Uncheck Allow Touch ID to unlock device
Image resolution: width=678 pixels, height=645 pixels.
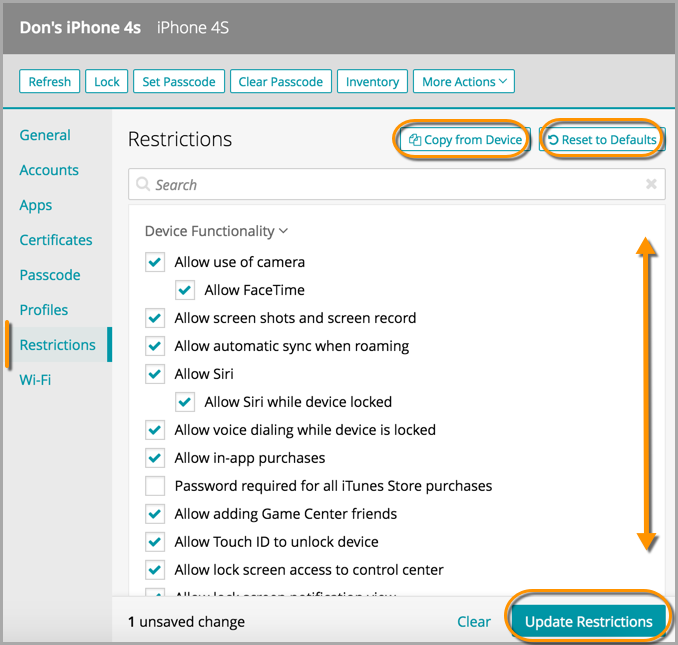[155, 542]
